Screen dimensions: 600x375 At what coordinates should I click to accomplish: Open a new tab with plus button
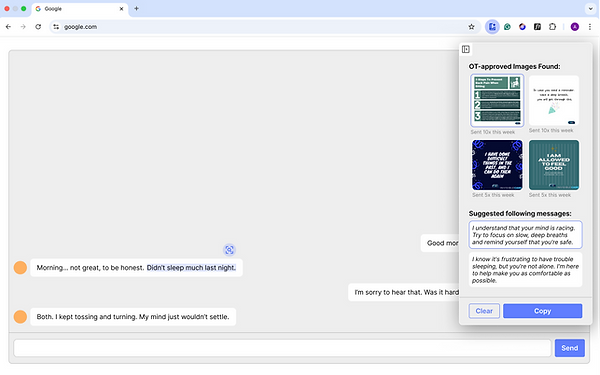tap(136, 8)
